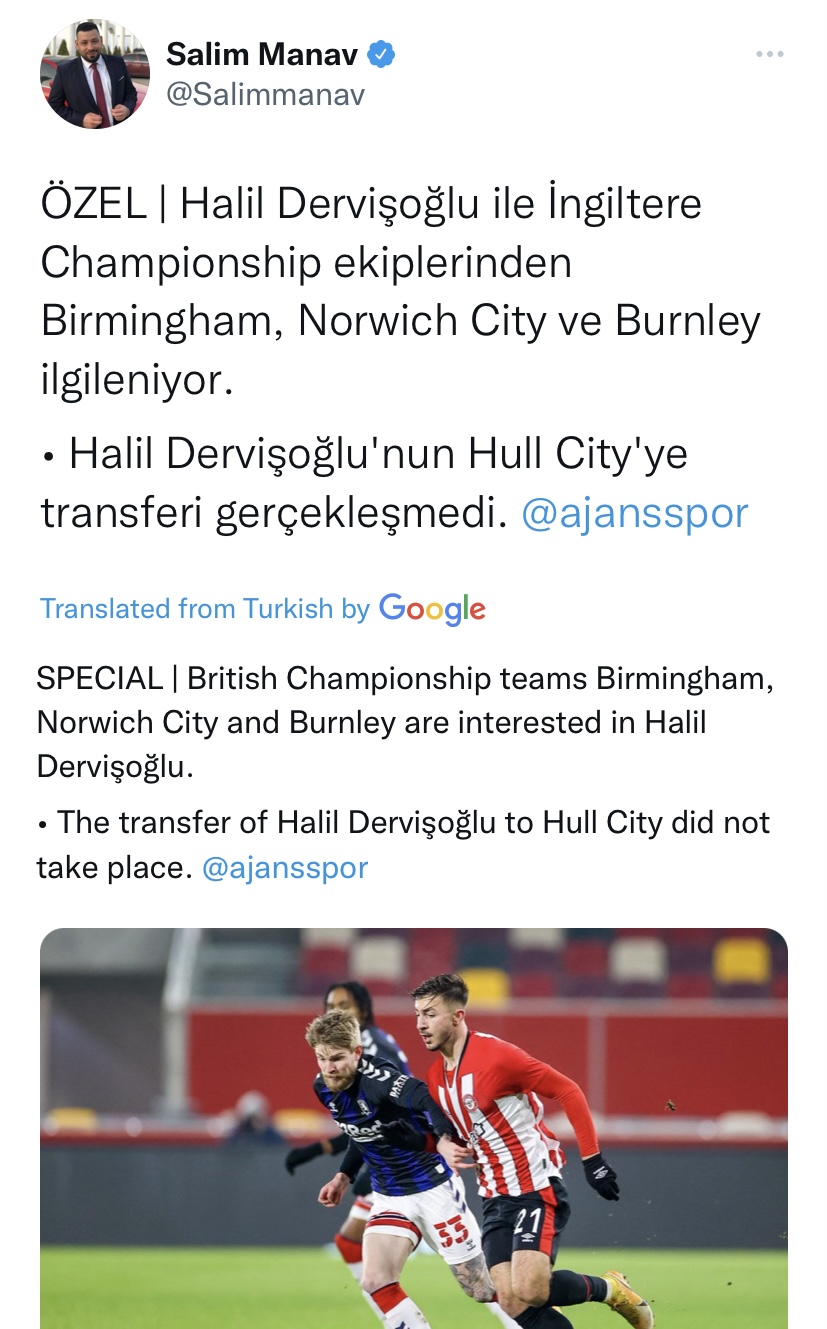This screenshot has height=1329, width=827.
Task: Open @ajansspor mention in the English translation
Action: (285, 867)
